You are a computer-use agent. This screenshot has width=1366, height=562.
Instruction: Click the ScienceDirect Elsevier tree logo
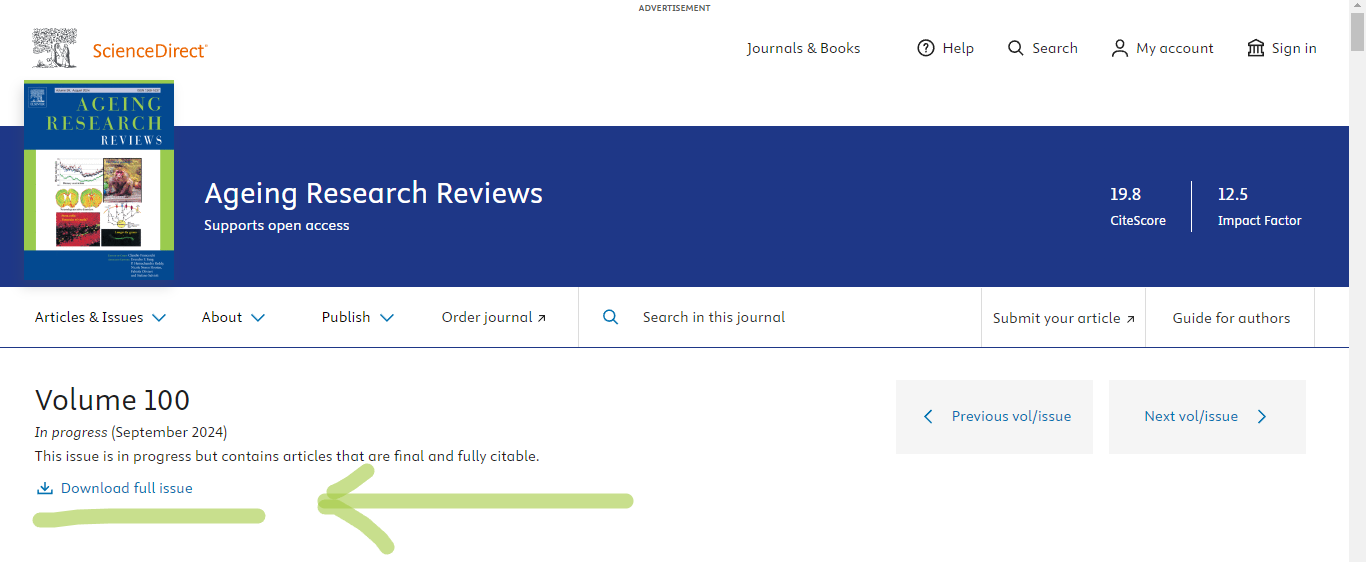pyautogui.click(x=54, y=48)
